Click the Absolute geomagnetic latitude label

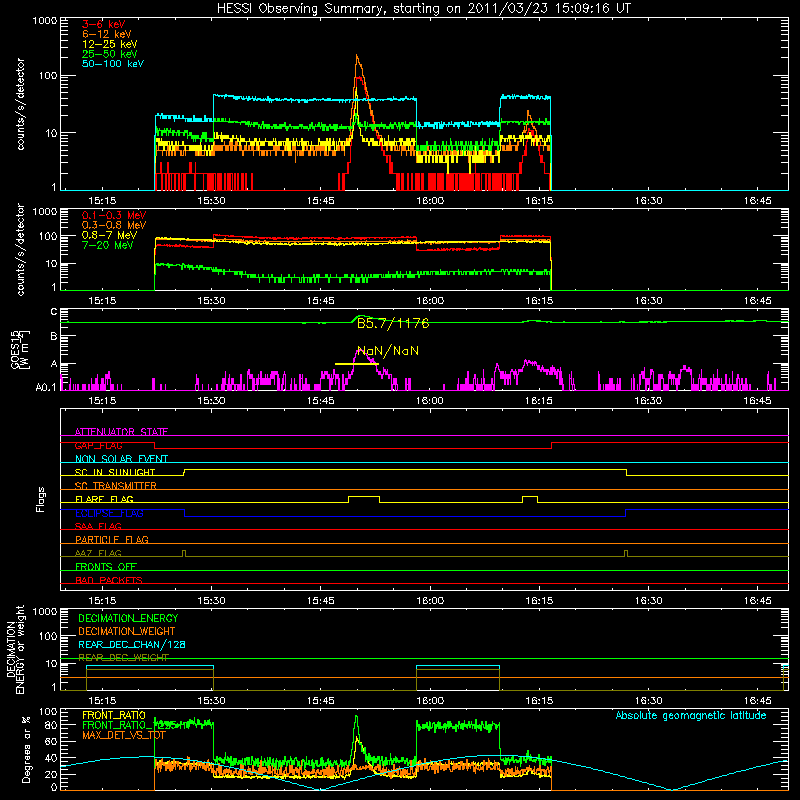(x=691, y=715)
